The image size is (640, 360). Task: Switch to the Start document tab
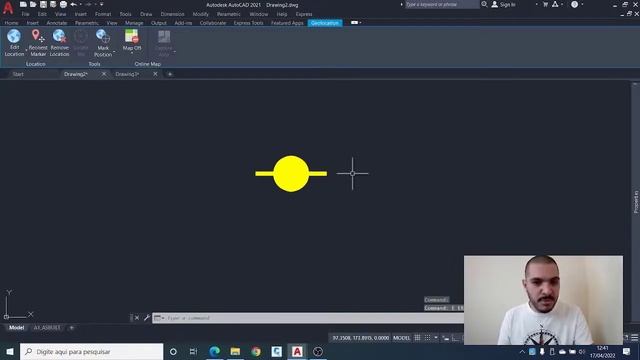[18, 74]
